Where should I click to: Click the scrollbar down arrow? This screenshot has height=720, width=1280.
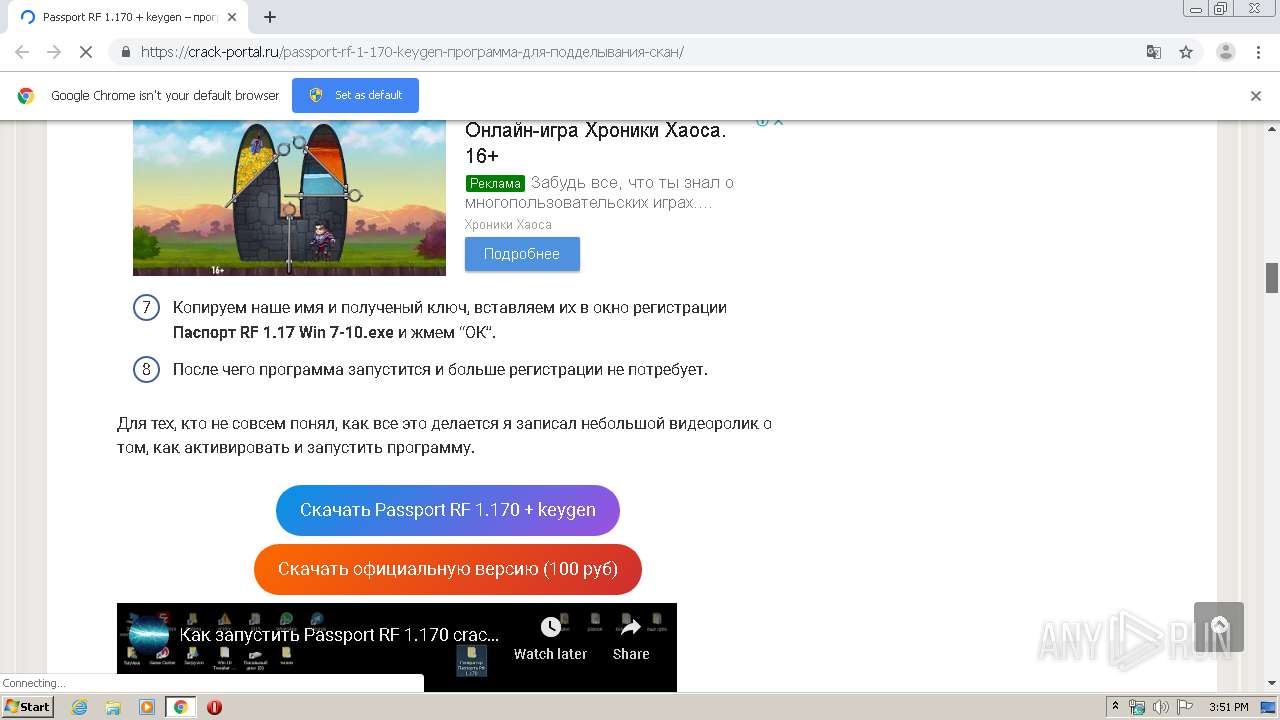pos(1272,684)
